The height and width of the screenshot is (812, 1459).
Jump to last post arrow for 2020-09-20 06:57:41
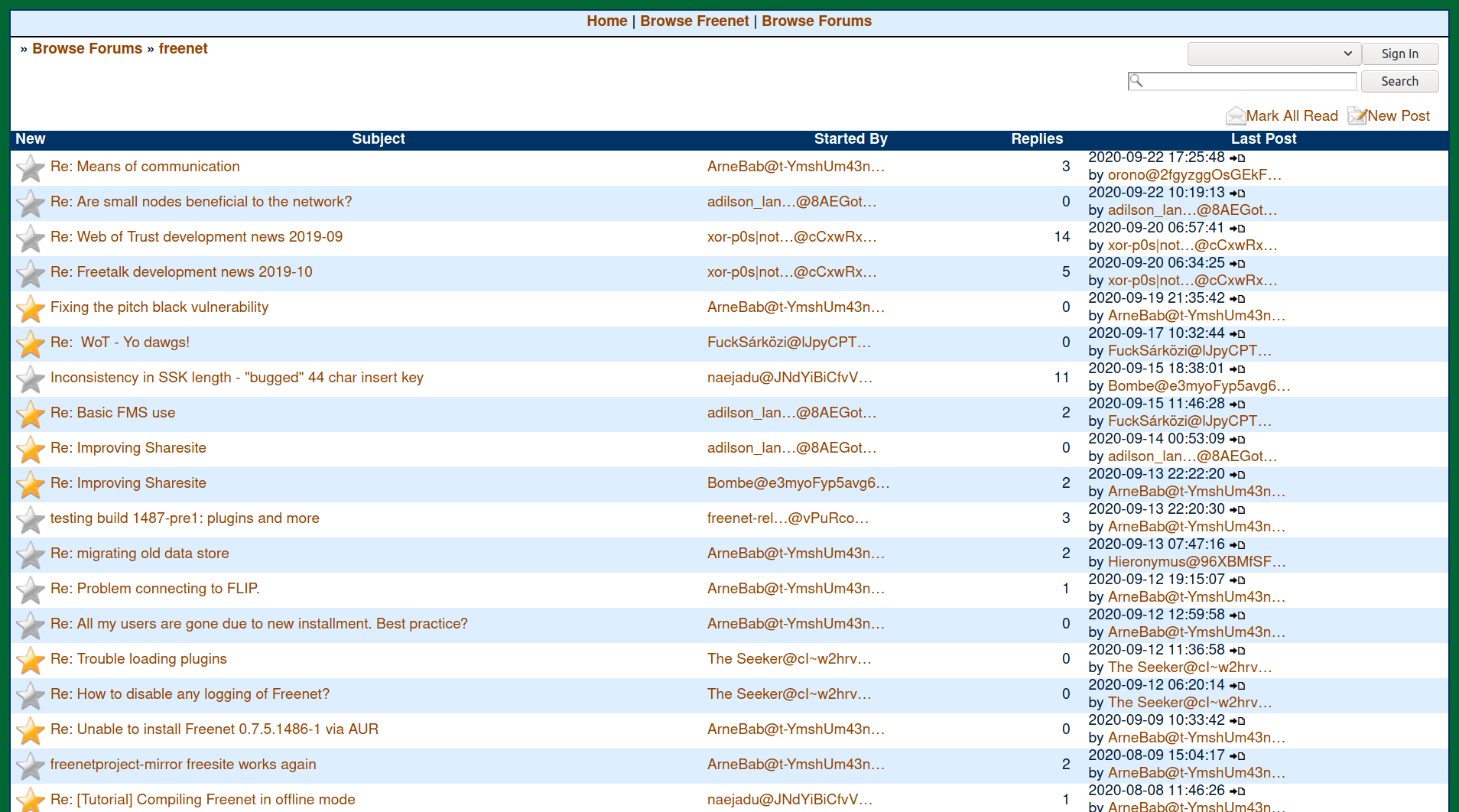[x=1237, y=228]
